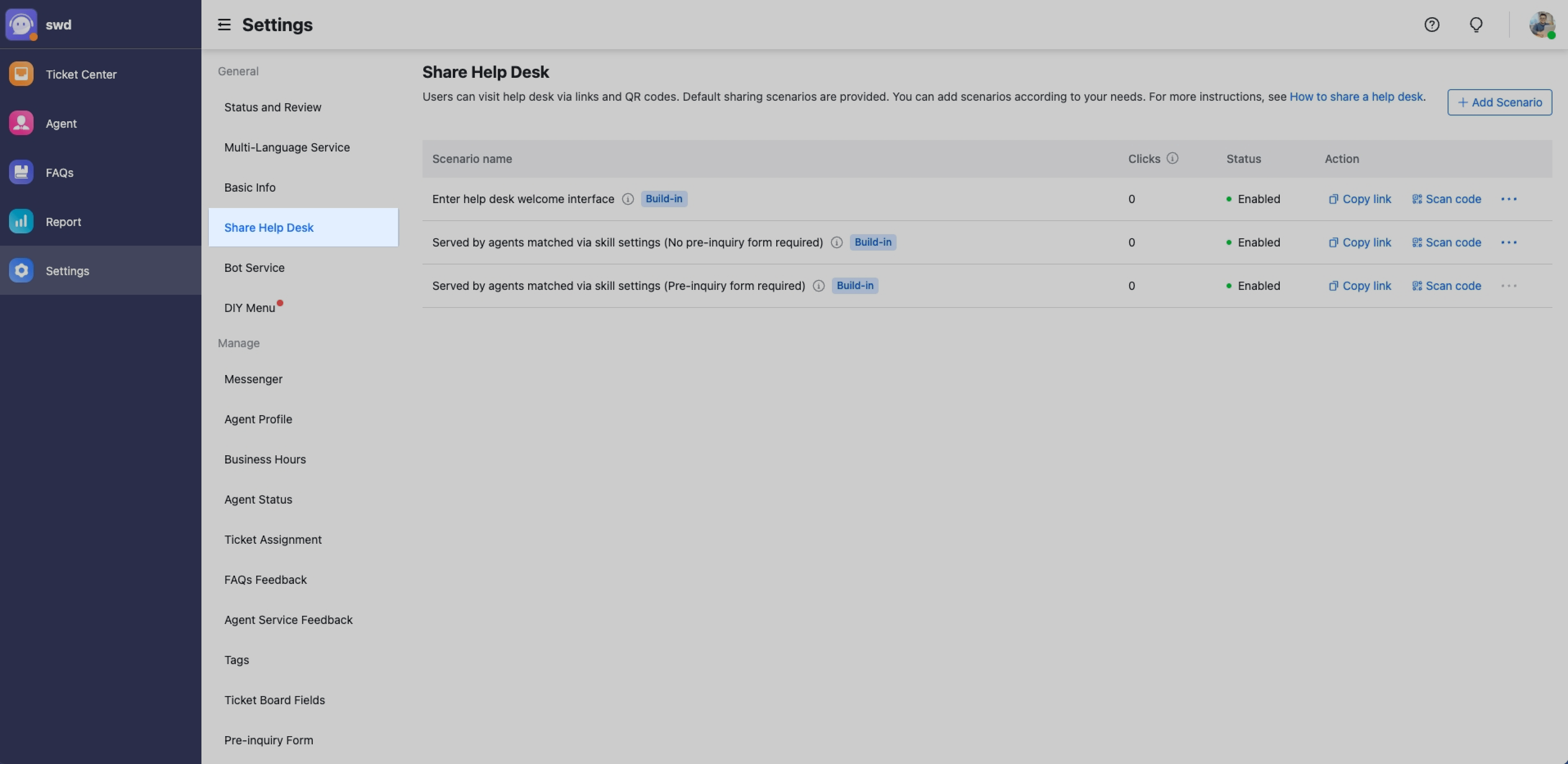
Task: Open more options for Pre-inquiry form required row
Action: 1508,285
